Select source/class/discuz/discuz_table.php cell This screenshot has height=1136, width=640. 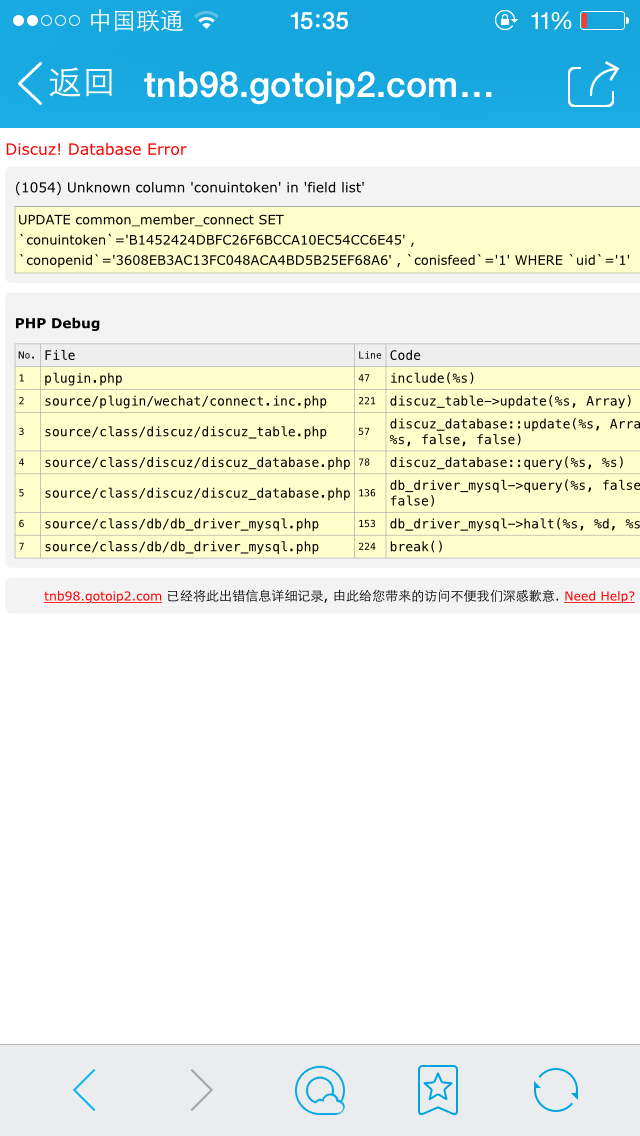point(197,432)
